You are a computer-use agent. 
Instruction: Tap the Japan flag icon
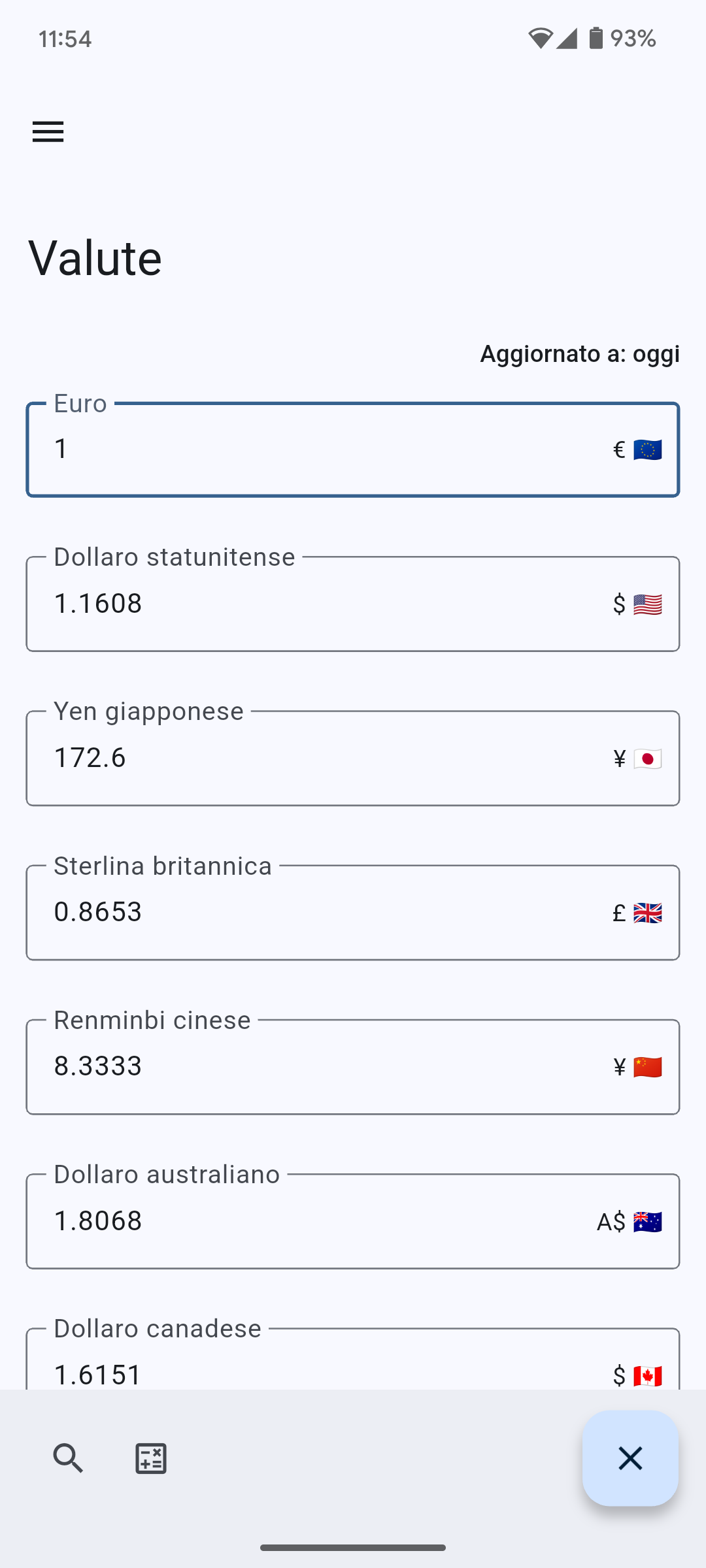tap(647, 759)
